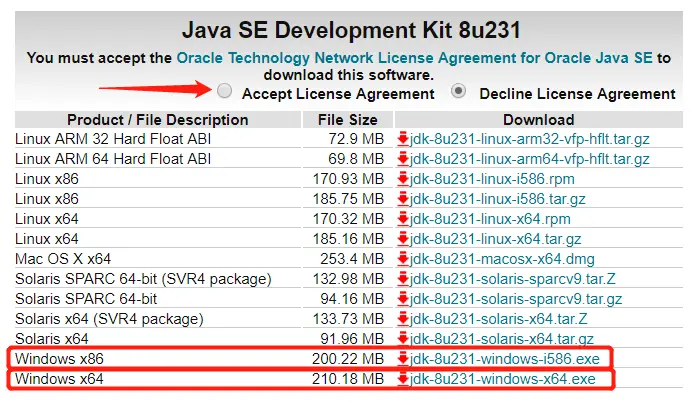This screenshot has height=403, width=695.
Task: Download jdk-8u231-linux-i586.tar.gz link
Action: (497, 199)
